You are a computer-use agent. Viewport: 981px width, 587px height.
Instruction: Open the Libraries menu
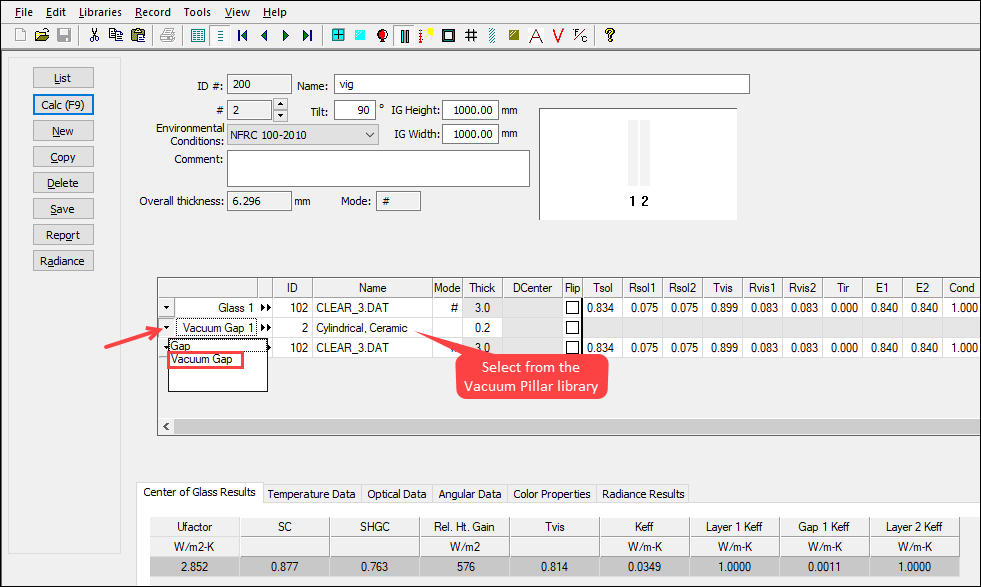click(100, 12)
